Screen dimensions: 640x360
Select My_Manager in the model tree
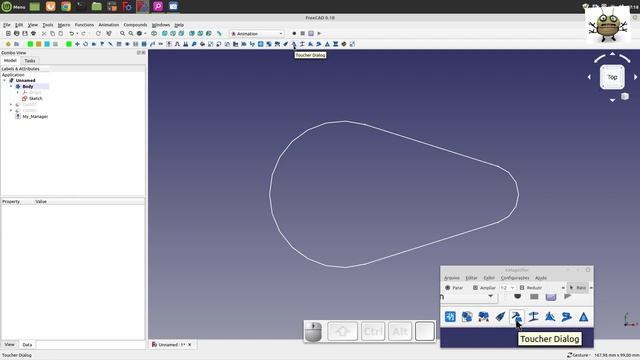click(x=35, y=116)
